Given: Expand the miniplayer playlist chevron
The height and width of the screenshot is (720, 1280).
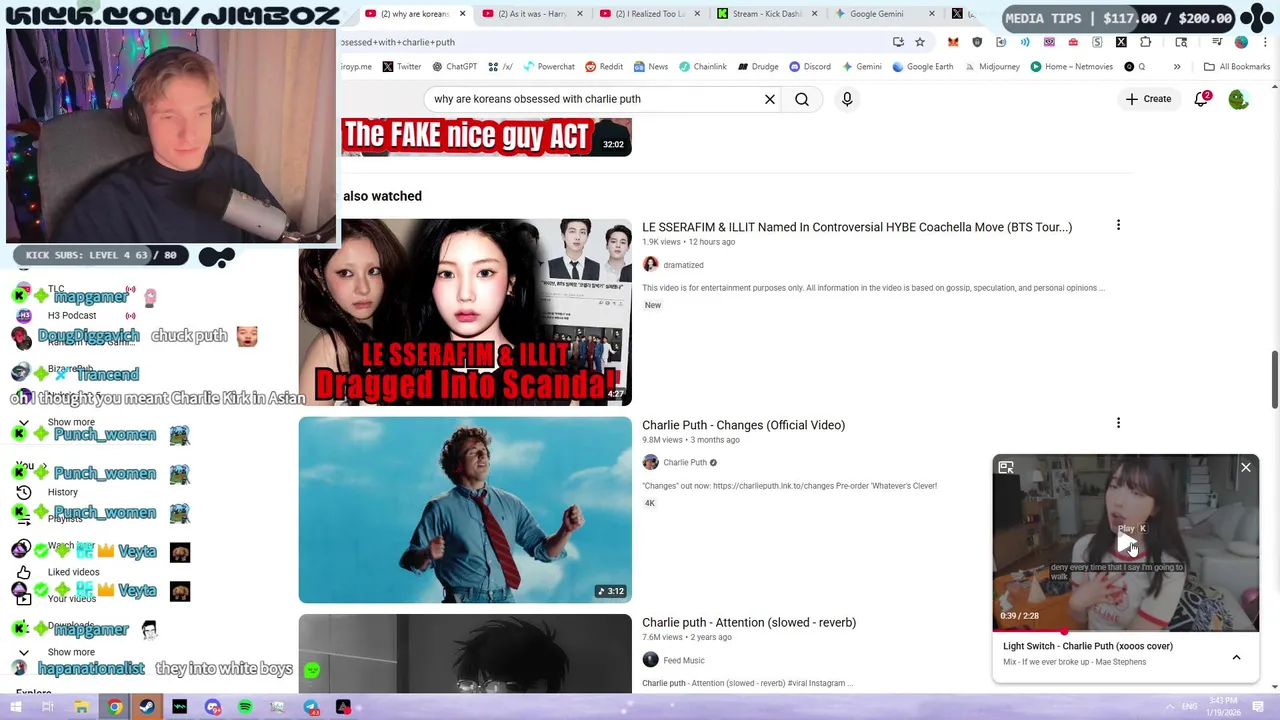Looking at the screenshot, I should point(1236,658).
